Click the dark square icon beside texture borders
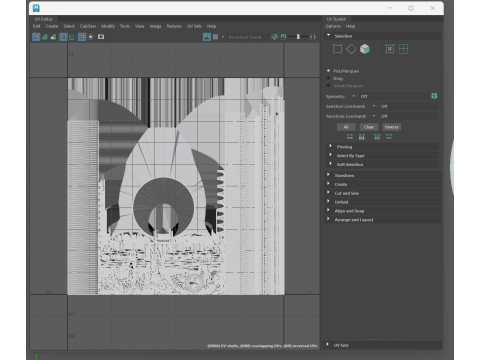 click(71, 37)
